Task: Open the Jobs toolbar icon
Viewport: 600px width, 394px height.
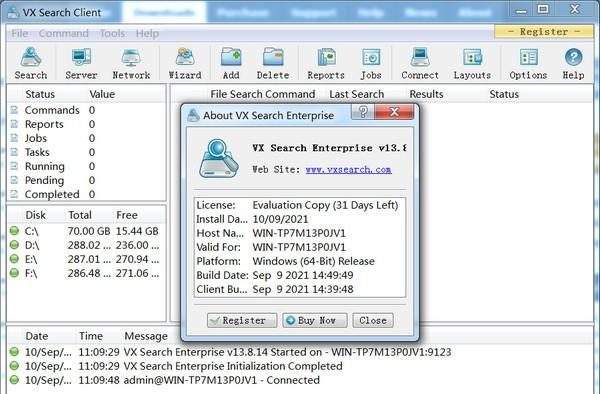Action: pos(371,63)
